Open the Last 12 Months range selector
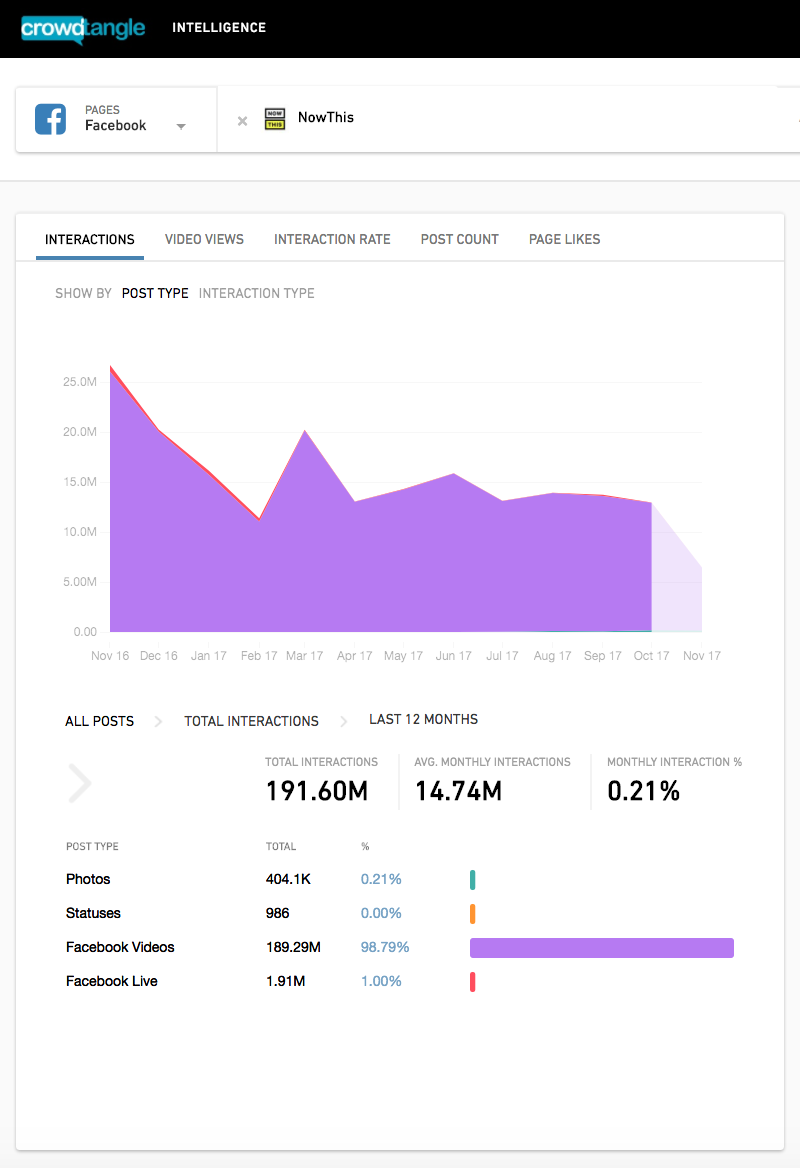Screen dimensions: 800x1168 [423, 720]
